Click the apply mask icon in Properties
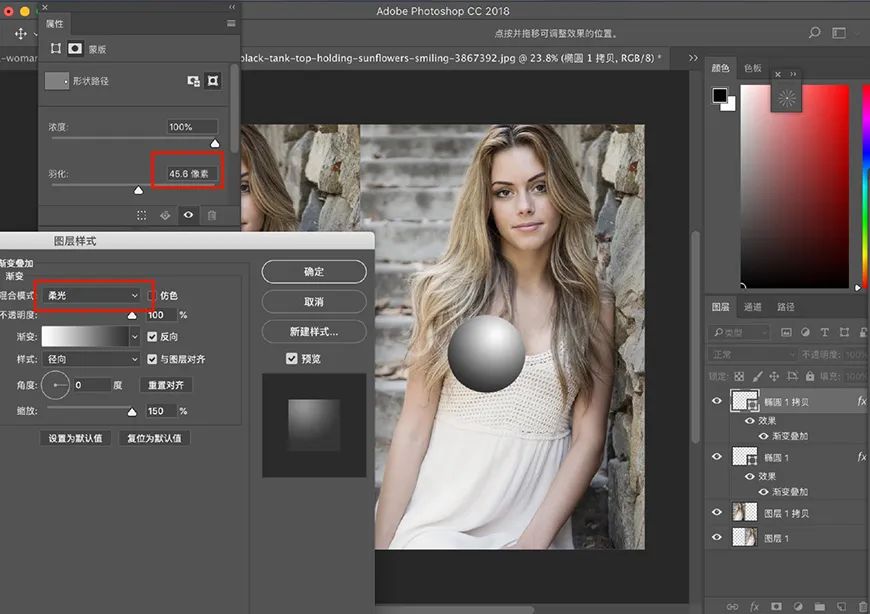 165,215
